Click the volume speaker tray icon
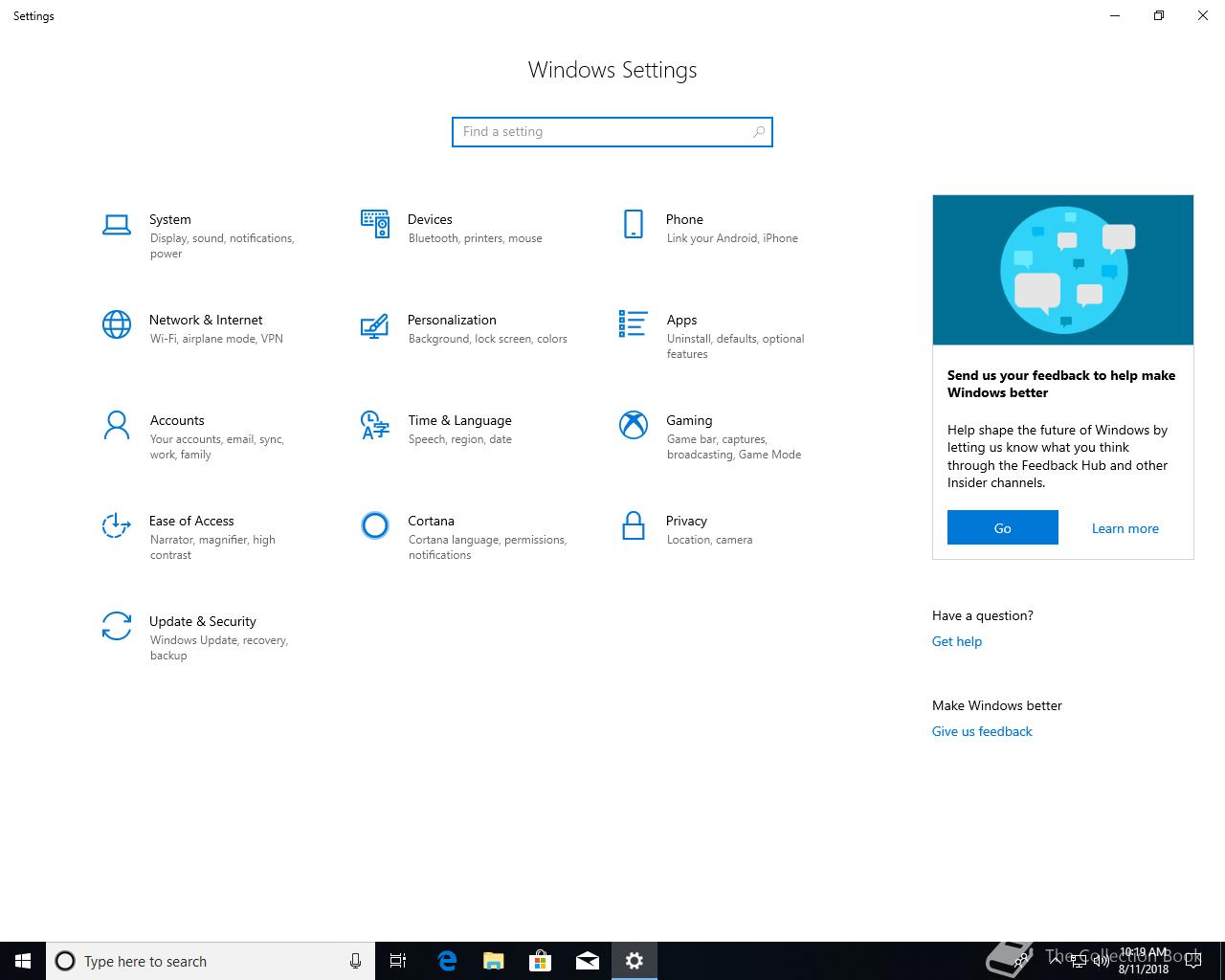 [x=1100, y=961]
